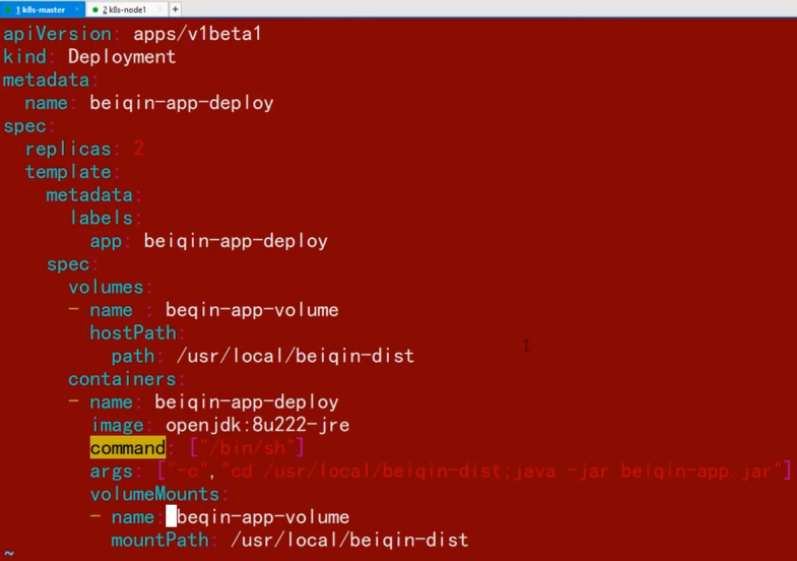Switch to the k8s-master session tab
797x561 pixels.
[42, 9]
